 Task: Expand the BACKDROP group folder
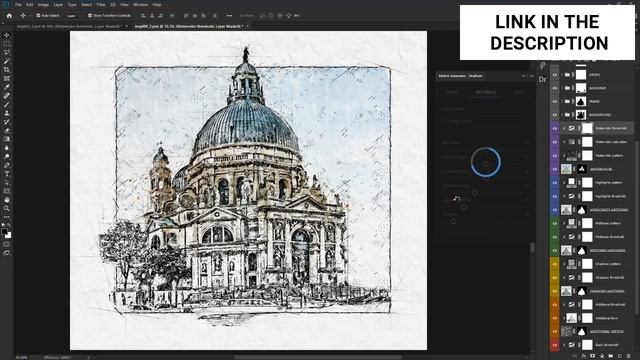coord(562,88)
